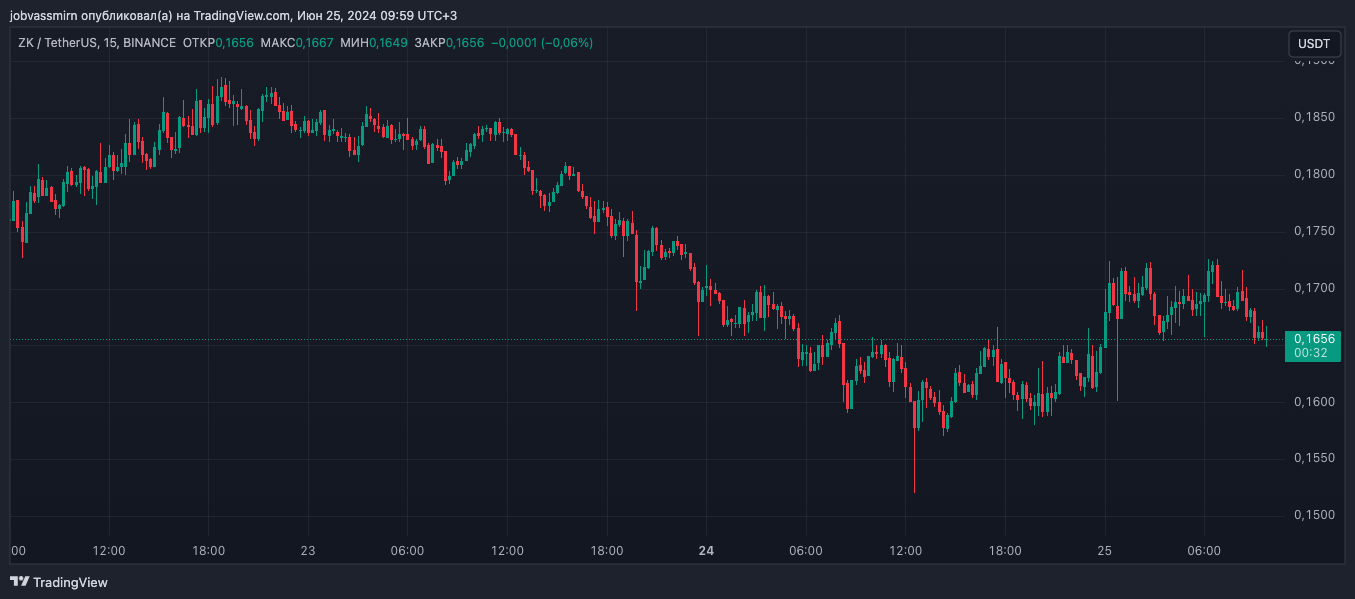The height and width of the screenshot is (599, 1355).
Task: Select the ОТКР open price value
Action: click(x=235, y=43)
